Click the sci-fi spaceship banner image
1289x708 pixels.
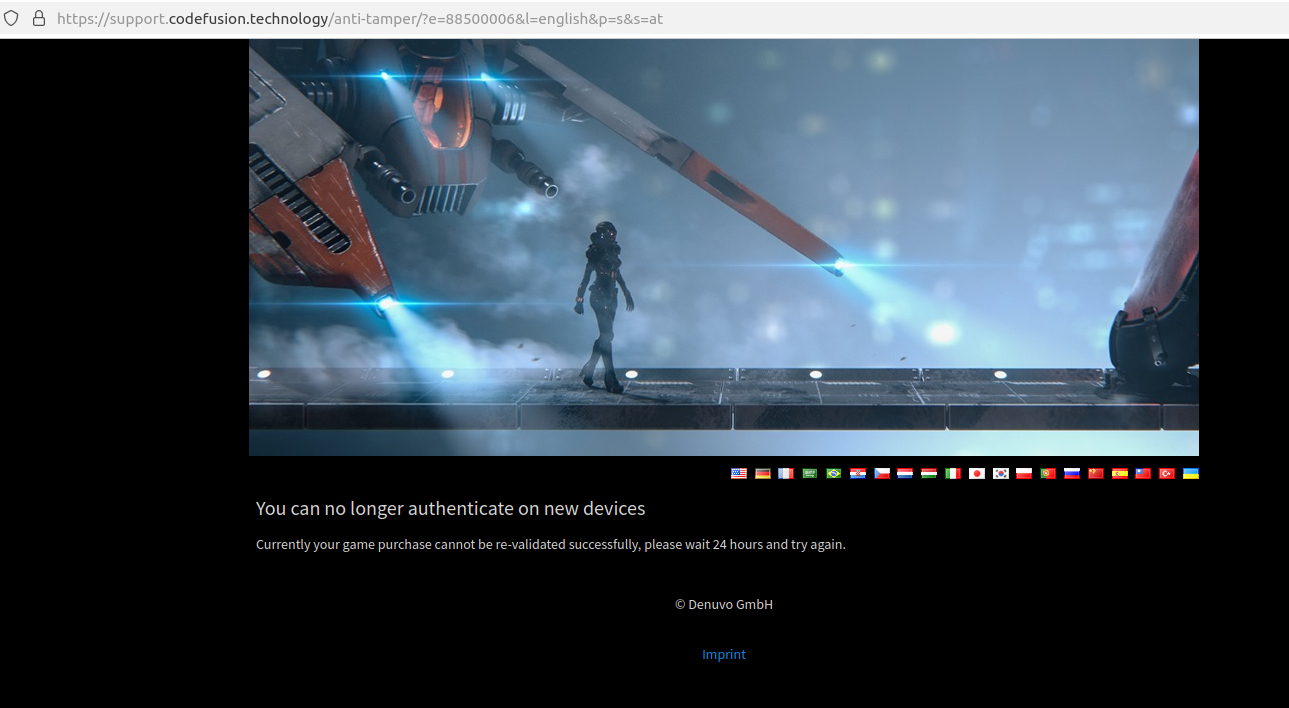point(724,247)
